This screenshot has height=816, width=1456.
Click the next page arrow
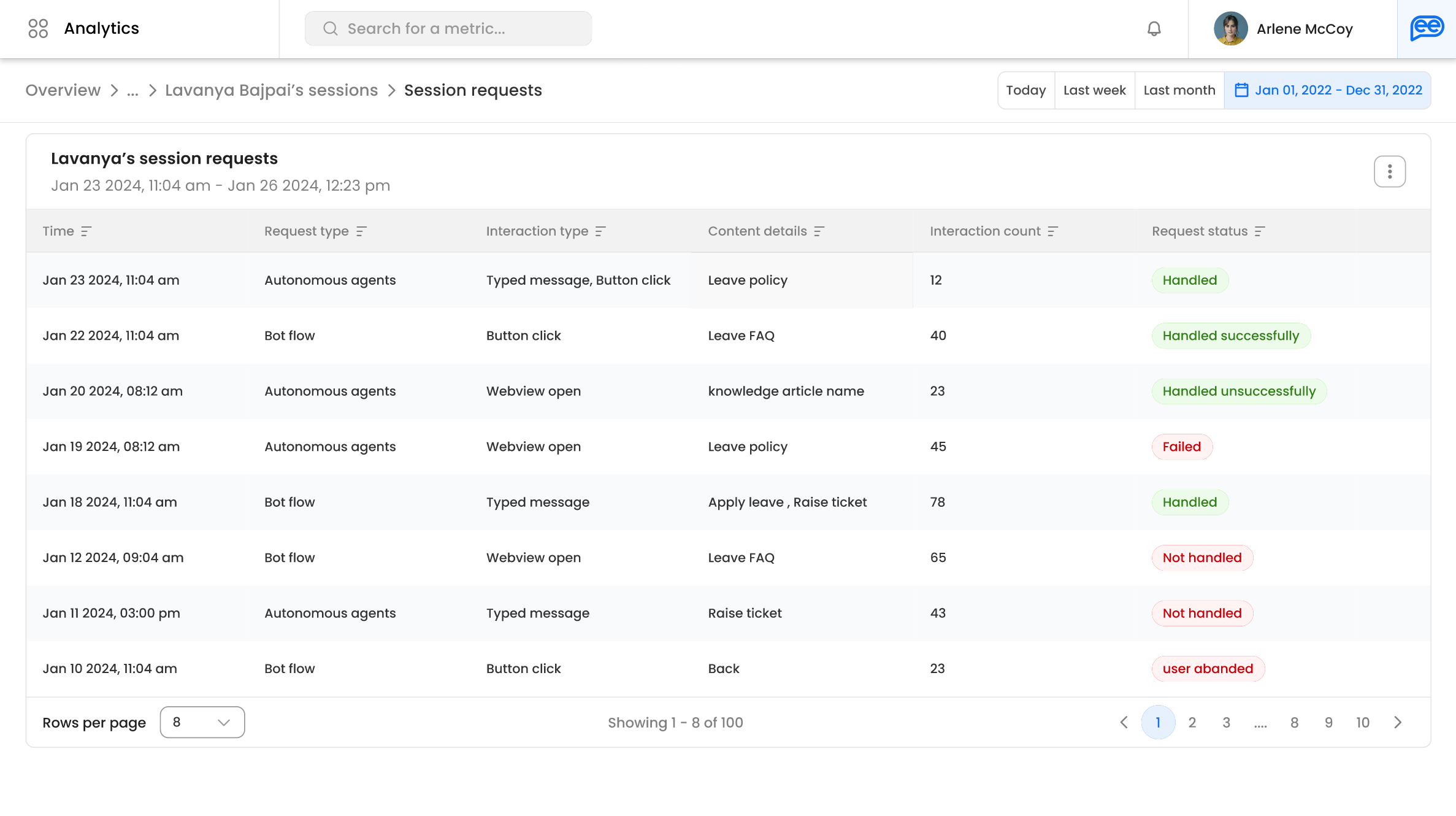point(1398,722)
